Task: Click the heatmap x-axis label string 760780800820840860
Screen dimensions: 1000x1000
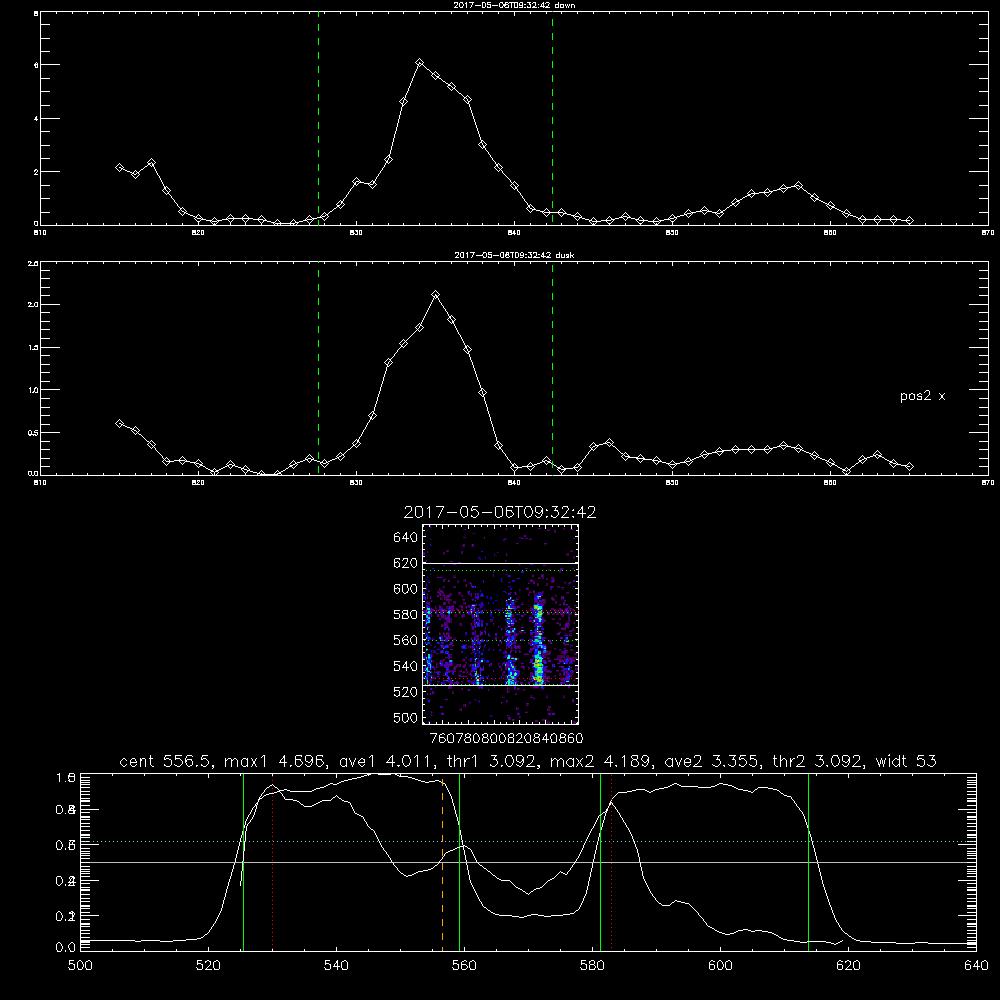Action: coord(506,738)
